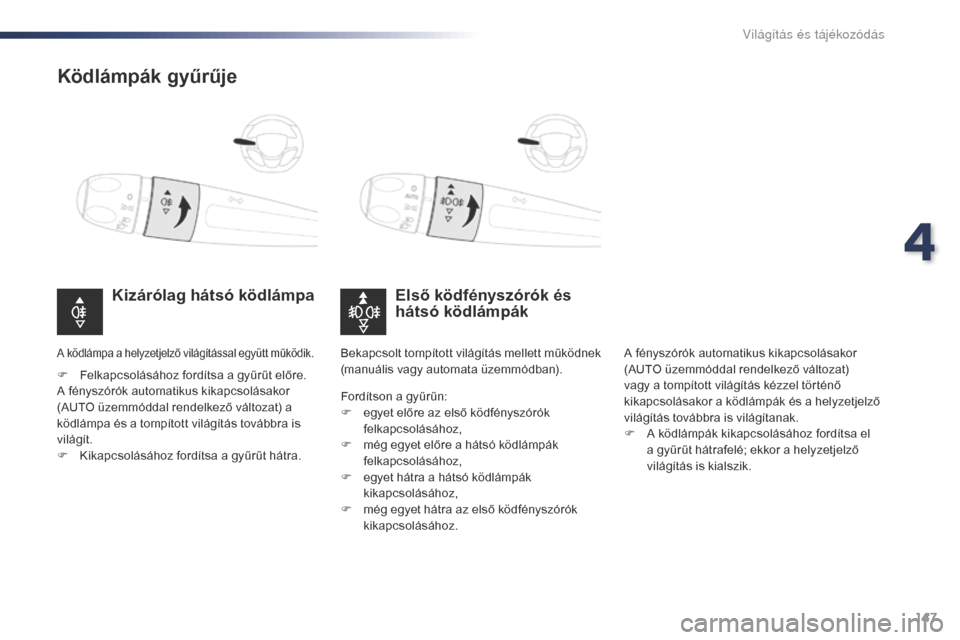Click the heading 'Első ködfényszórók és hátsó ködlámpák'
This screenshot has width=960, height=640.
tap(483, 303)
